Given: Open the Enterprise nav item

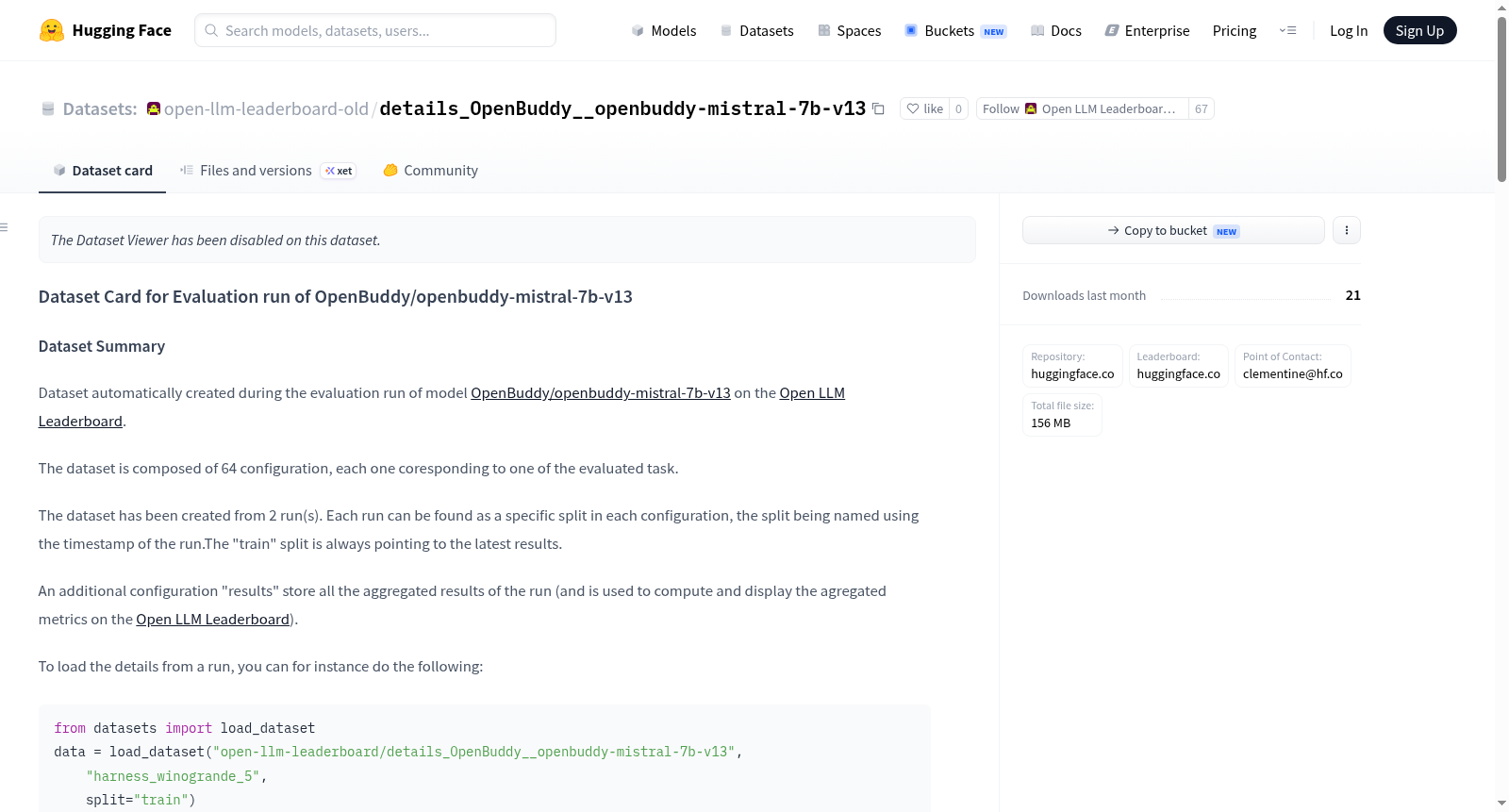Looking at the screenshot, I should point(1147,30).
